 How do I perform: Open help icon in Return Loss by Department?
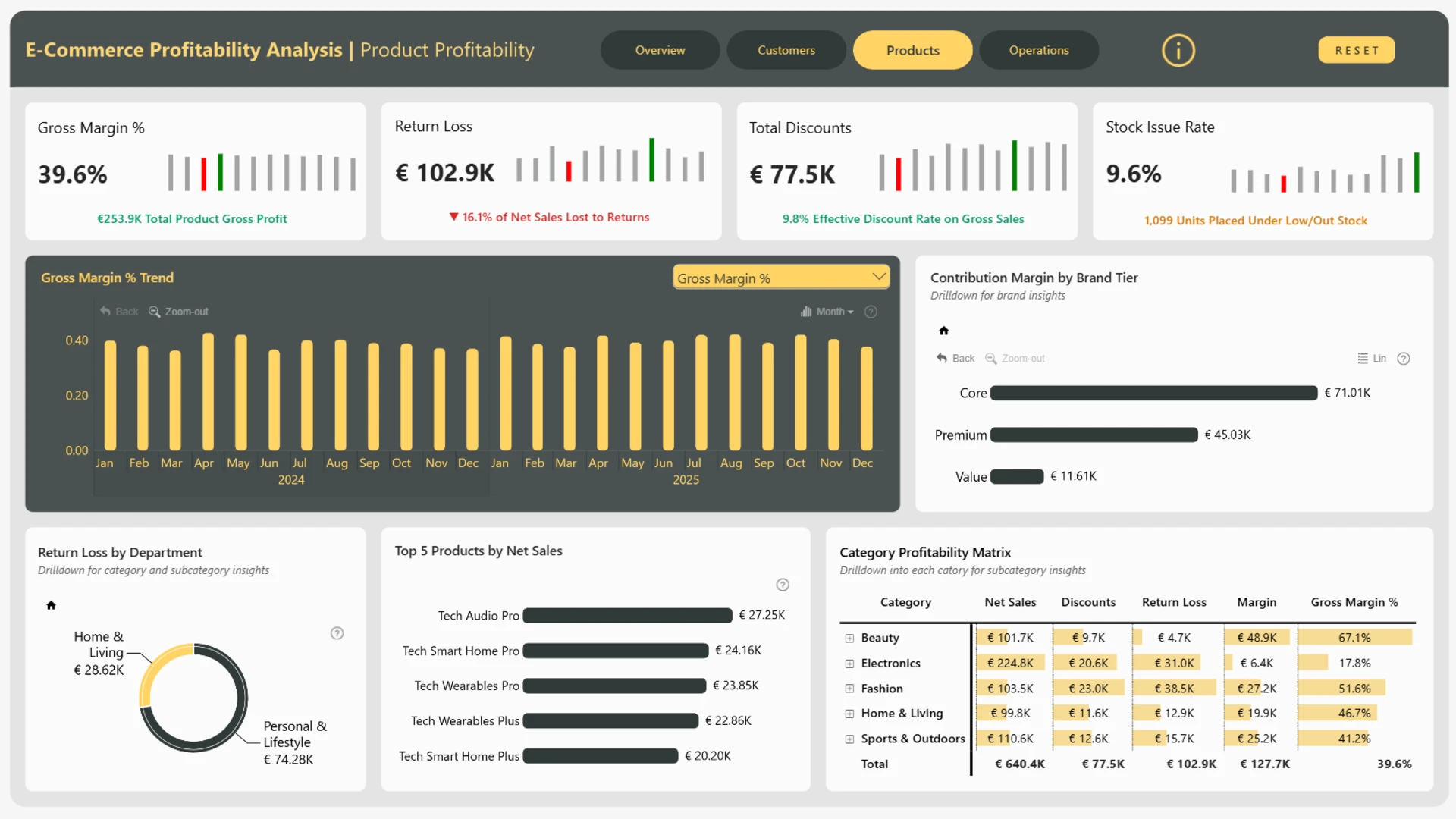337,633
